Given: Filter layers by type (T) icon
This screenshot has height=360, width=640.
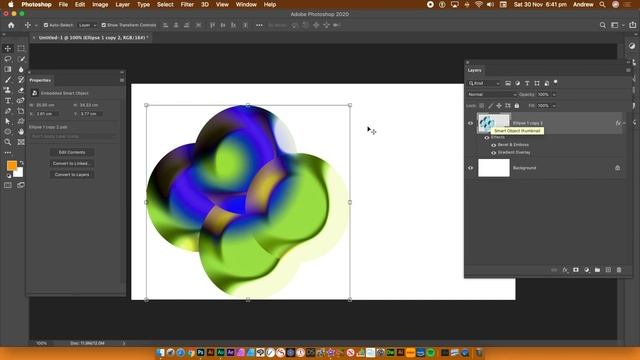Looking at the screenshot, I should (527, 83).
